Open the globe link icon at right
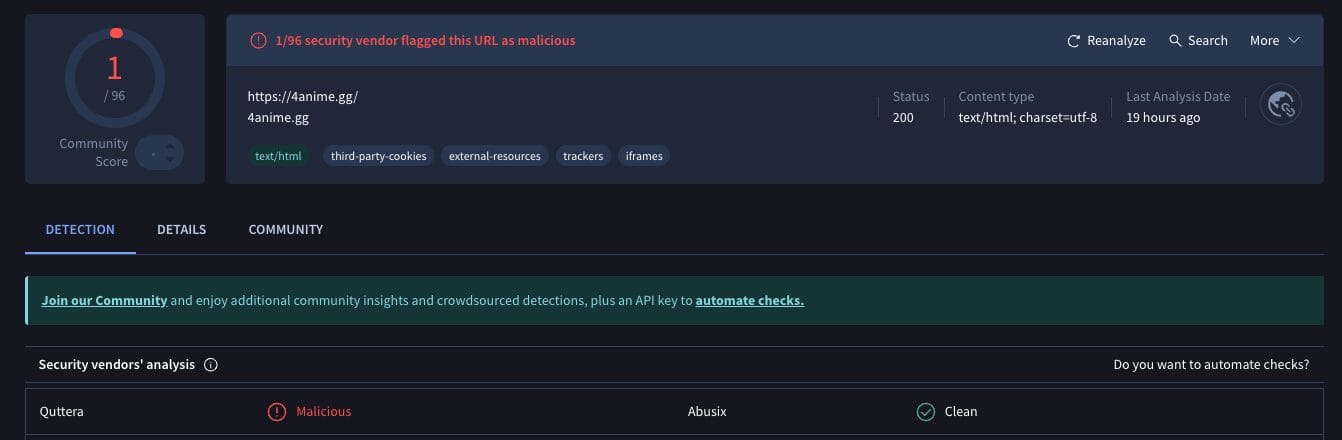The width and height of the screenshot is (1342, 440). pos(1280,104)
